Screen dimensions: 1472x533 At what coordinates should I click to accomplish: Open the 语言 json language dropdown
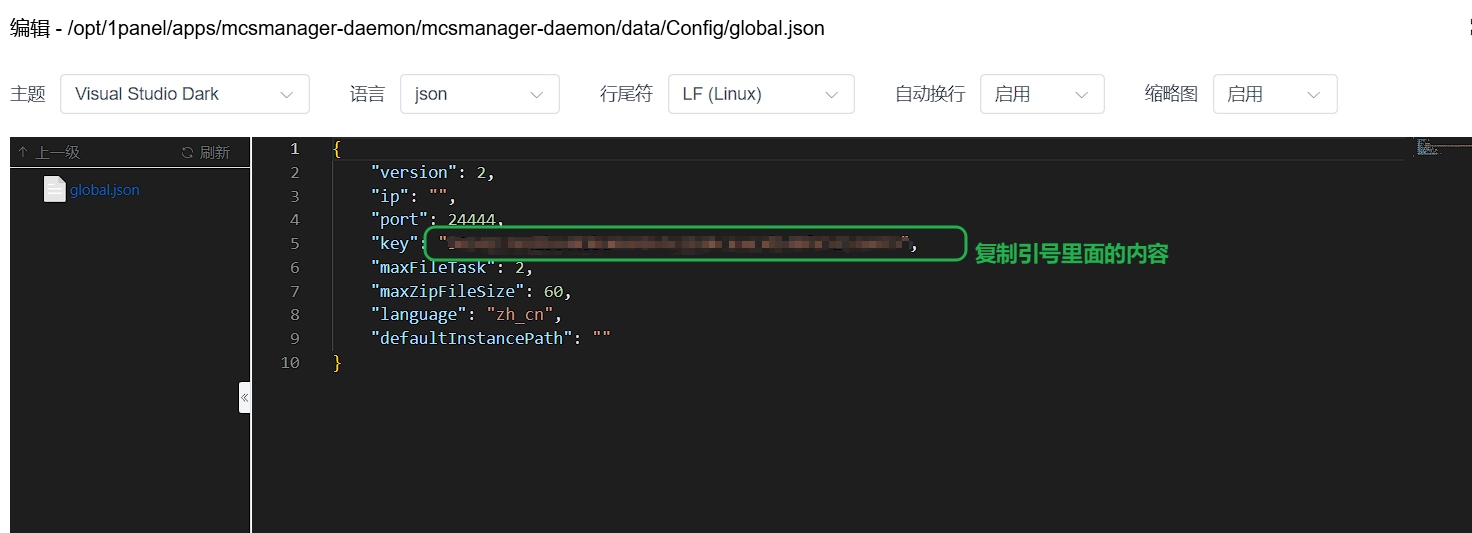click(x=479, y=94)
